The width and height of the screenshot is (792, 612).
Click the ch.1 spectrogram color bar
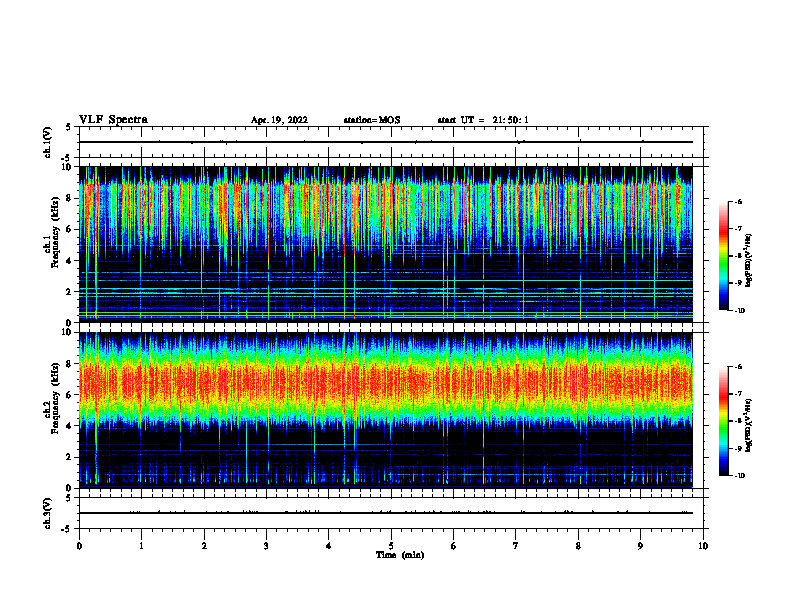pos(723,256)
